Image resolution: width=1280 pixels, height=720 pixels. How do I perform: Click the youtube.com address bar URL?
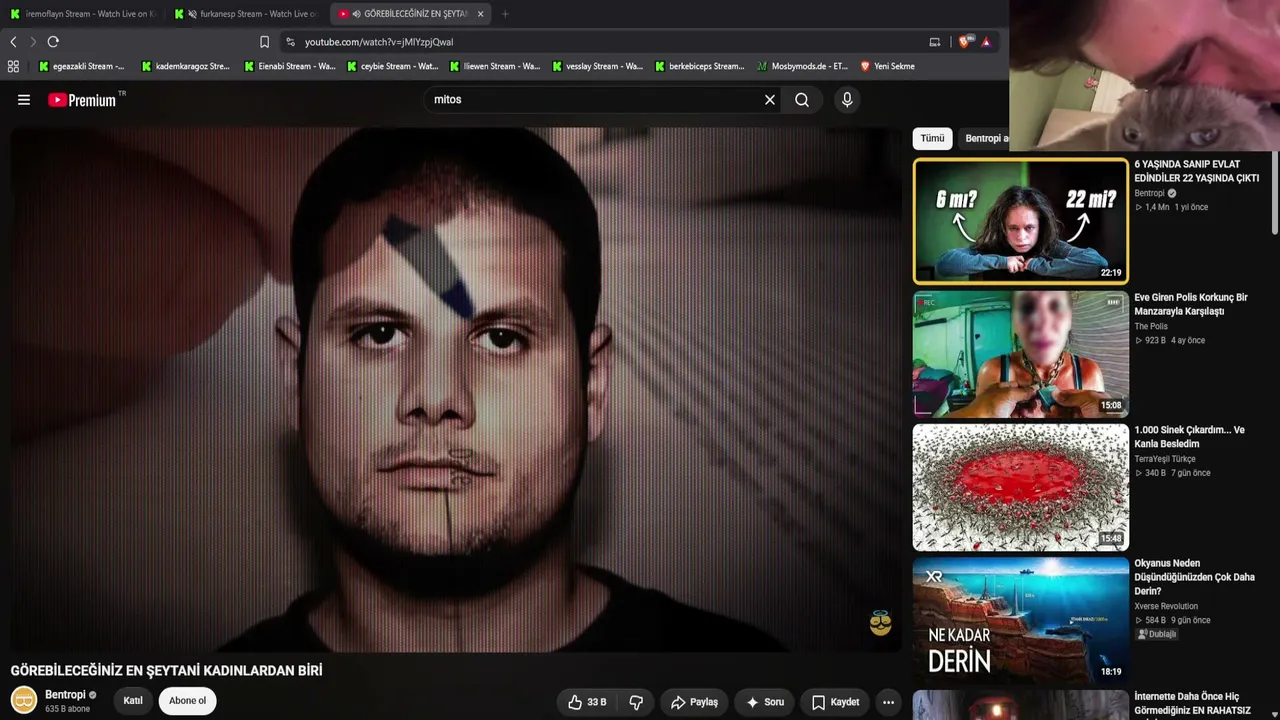tap(379, 42)
